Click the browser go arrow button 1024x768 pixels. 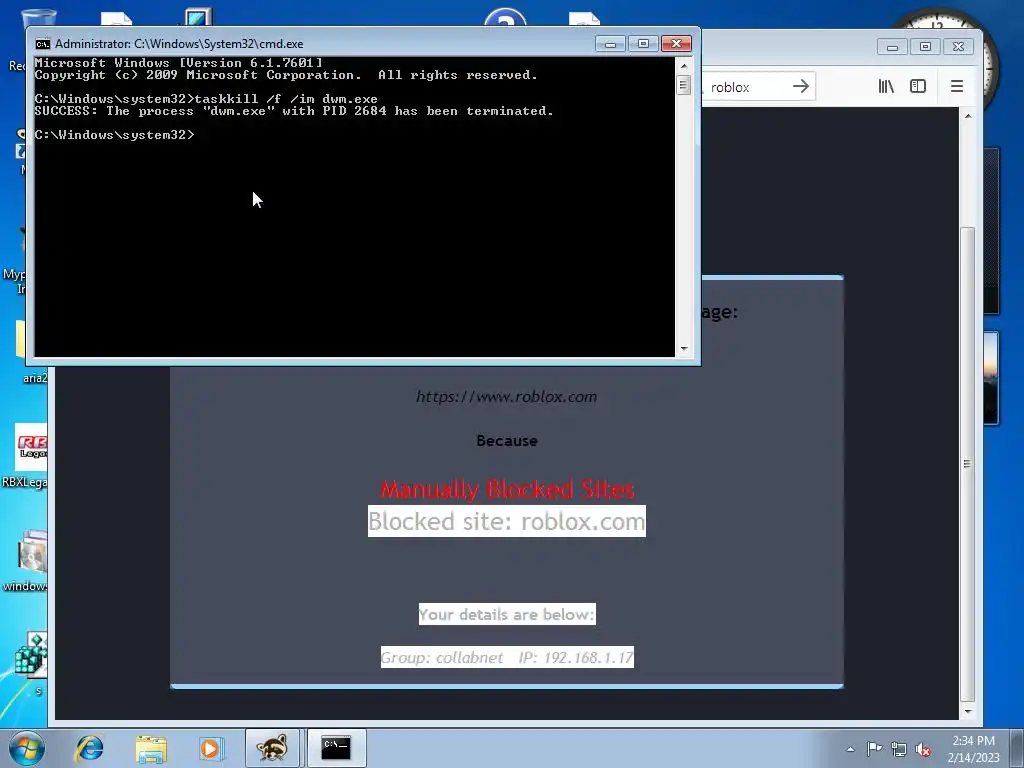pyautogui.click(x=801, y=86)
